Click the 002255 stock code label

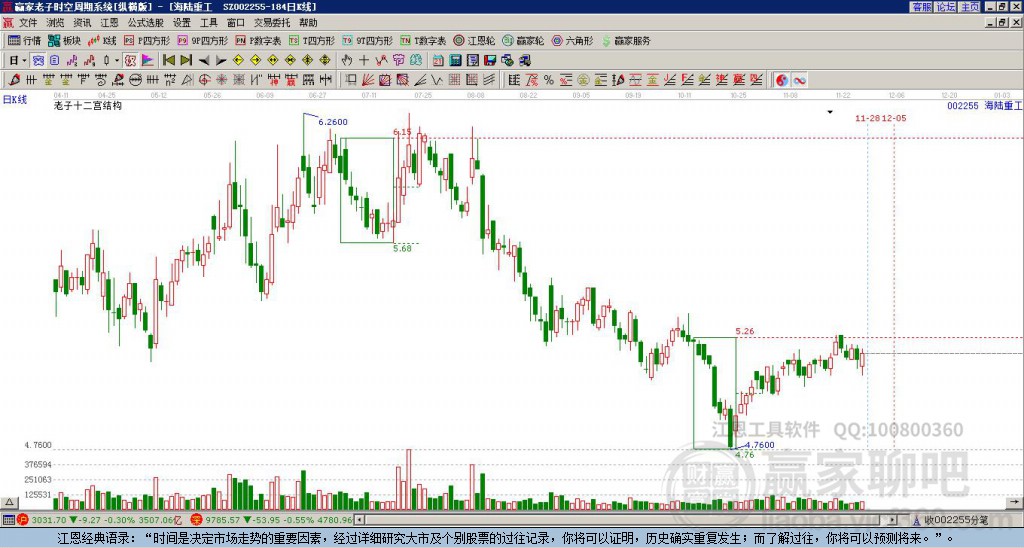pos(963,105)
